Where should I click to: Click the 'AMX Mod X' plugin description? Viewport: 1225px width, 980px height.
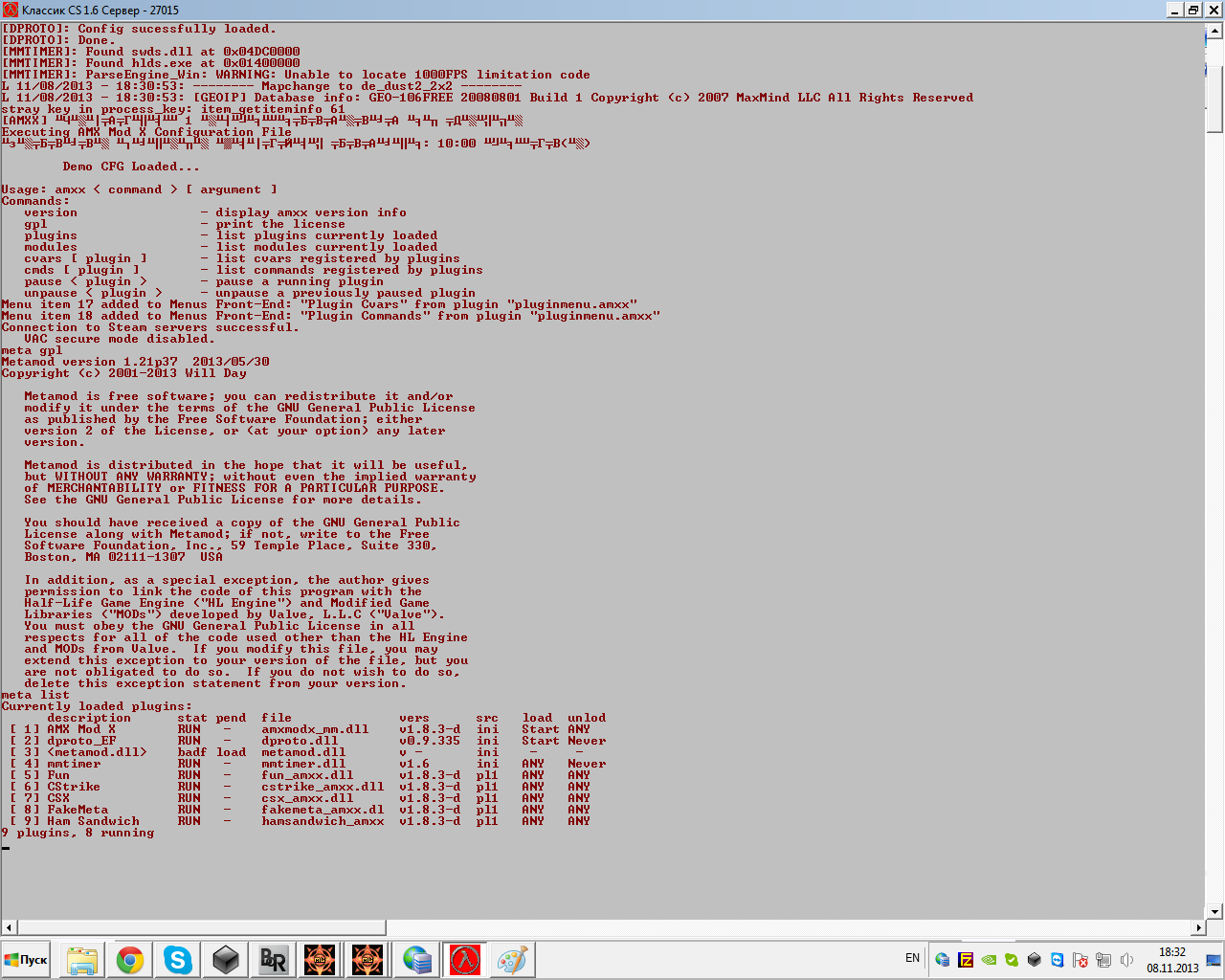coord(81,729)
